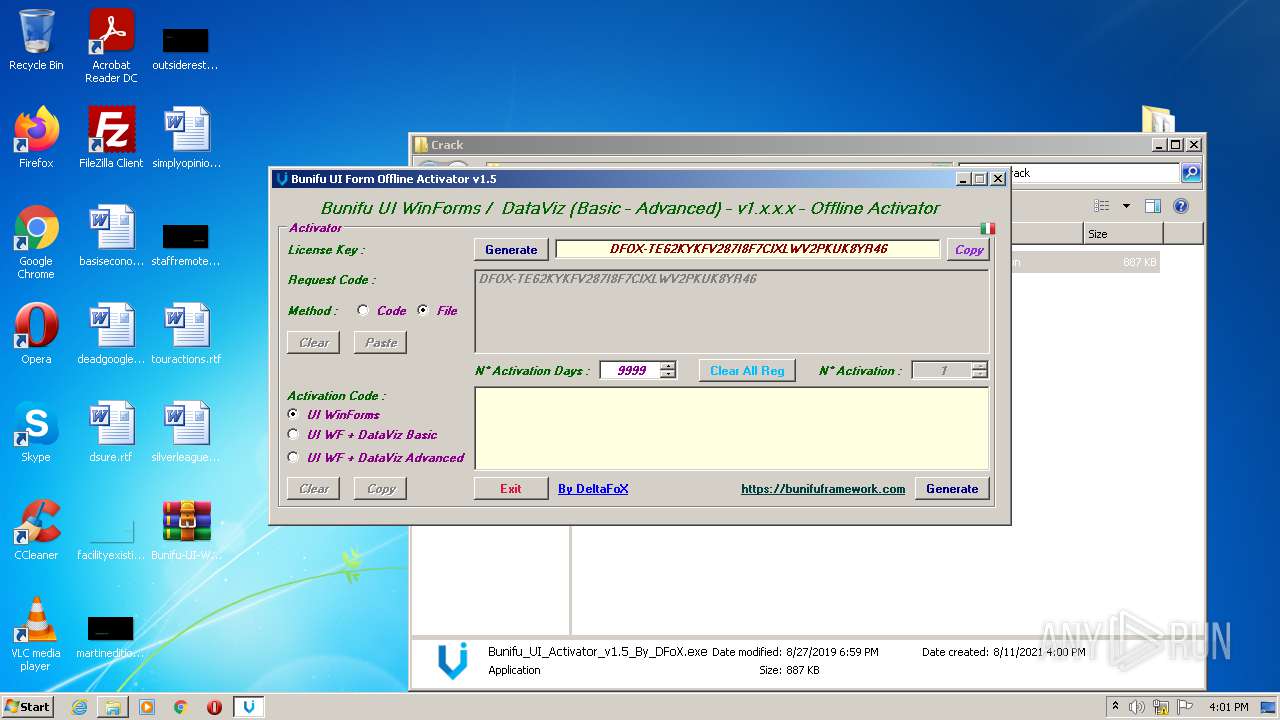Show hidden system tray icons arrow
1280x720 pixels.
click(x=1115, y=707)
